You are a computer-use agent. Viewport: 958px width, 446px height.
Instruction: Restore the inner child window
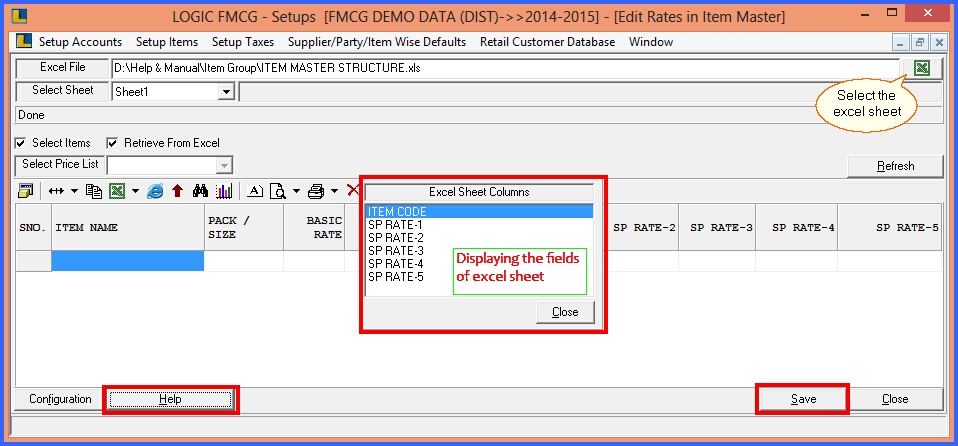tap(920, 42)
